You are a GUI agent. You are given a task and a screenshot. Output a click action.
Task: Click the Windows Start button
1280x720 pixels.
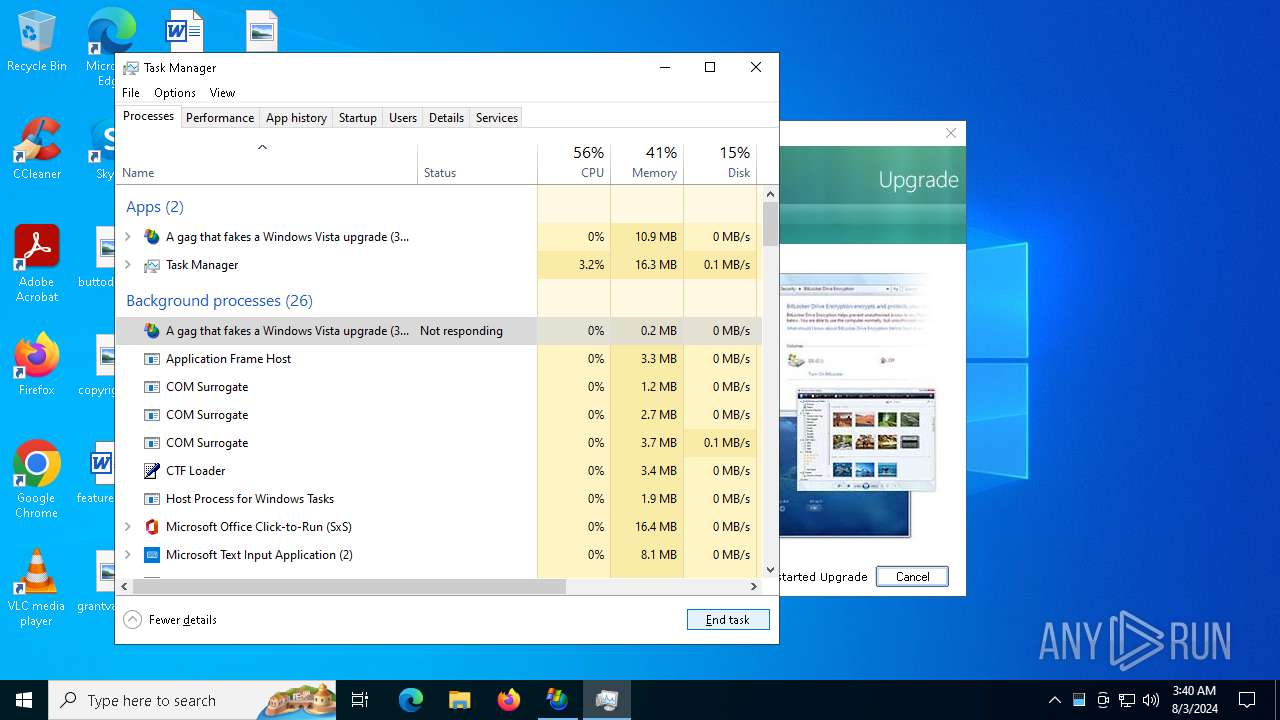(24, 700)
